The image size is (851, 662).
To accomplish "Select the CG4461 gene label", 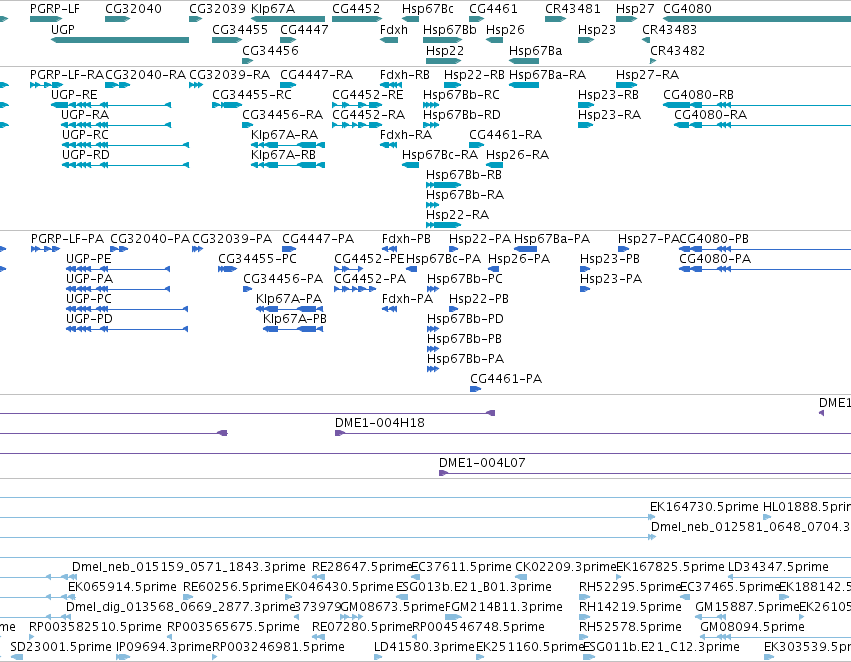I will click(x=493, y=9).
